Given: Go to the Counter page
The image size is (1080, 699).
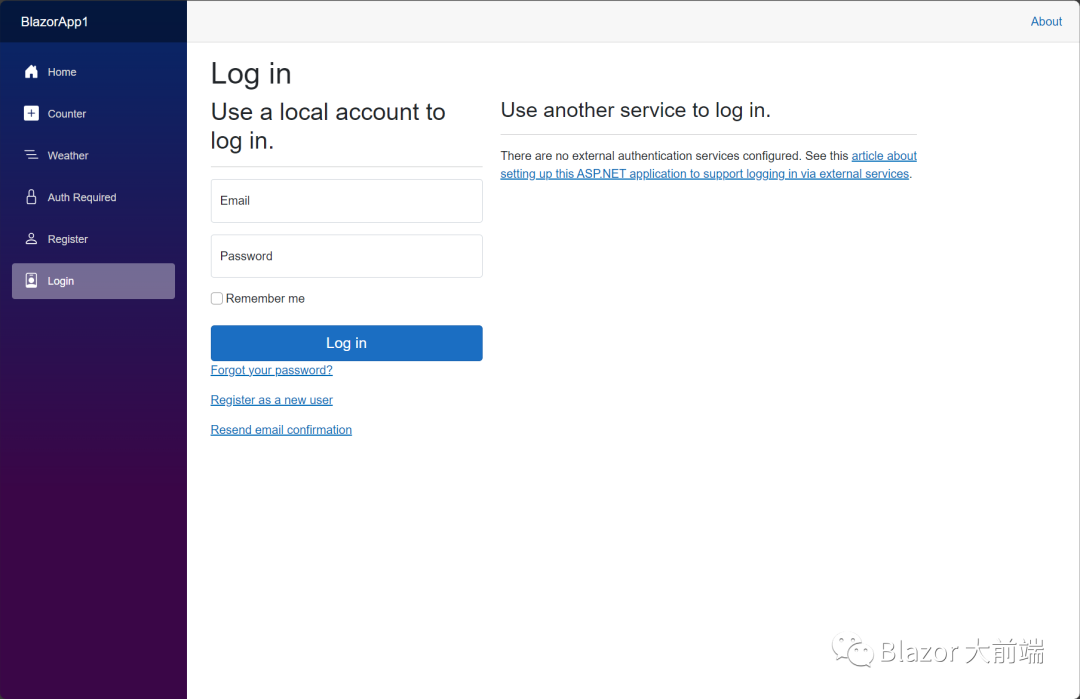Looking at the screenshot, I should 67,114.
